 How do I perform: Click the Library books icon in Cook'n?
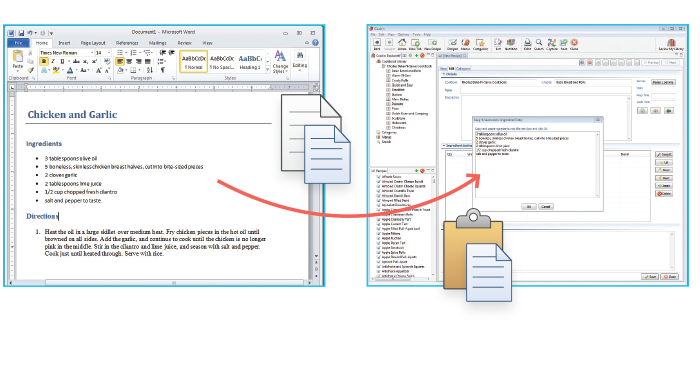pyautogui.click(x=671, y=42)
